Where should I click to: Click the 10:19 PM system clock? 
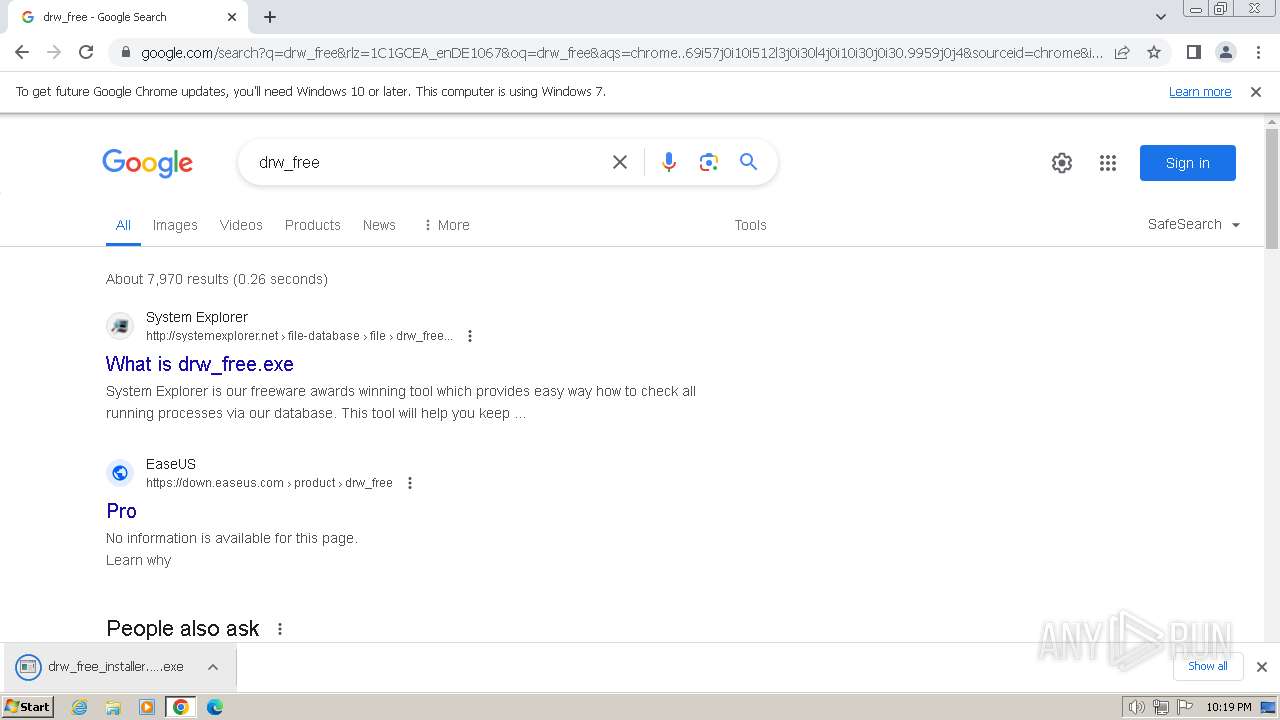point(1229,707)
